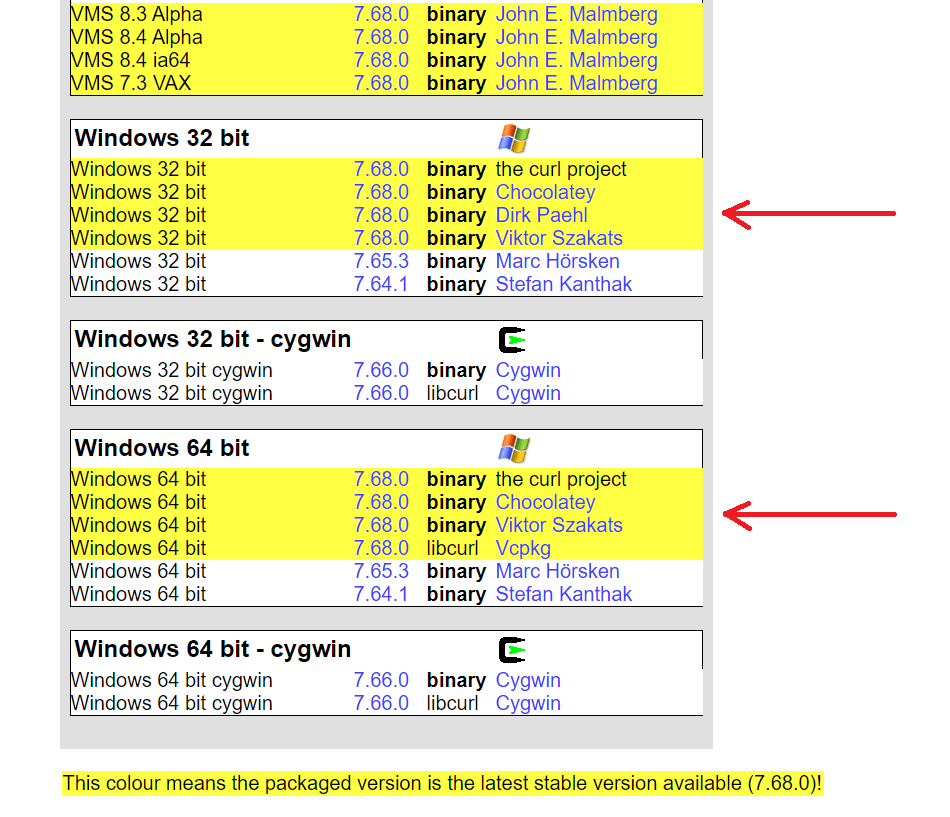This screenshot has width=950, height=817.
Task: Click version 7.65.3 for Windows 32 bit
Action: click(x=381, y=261)
